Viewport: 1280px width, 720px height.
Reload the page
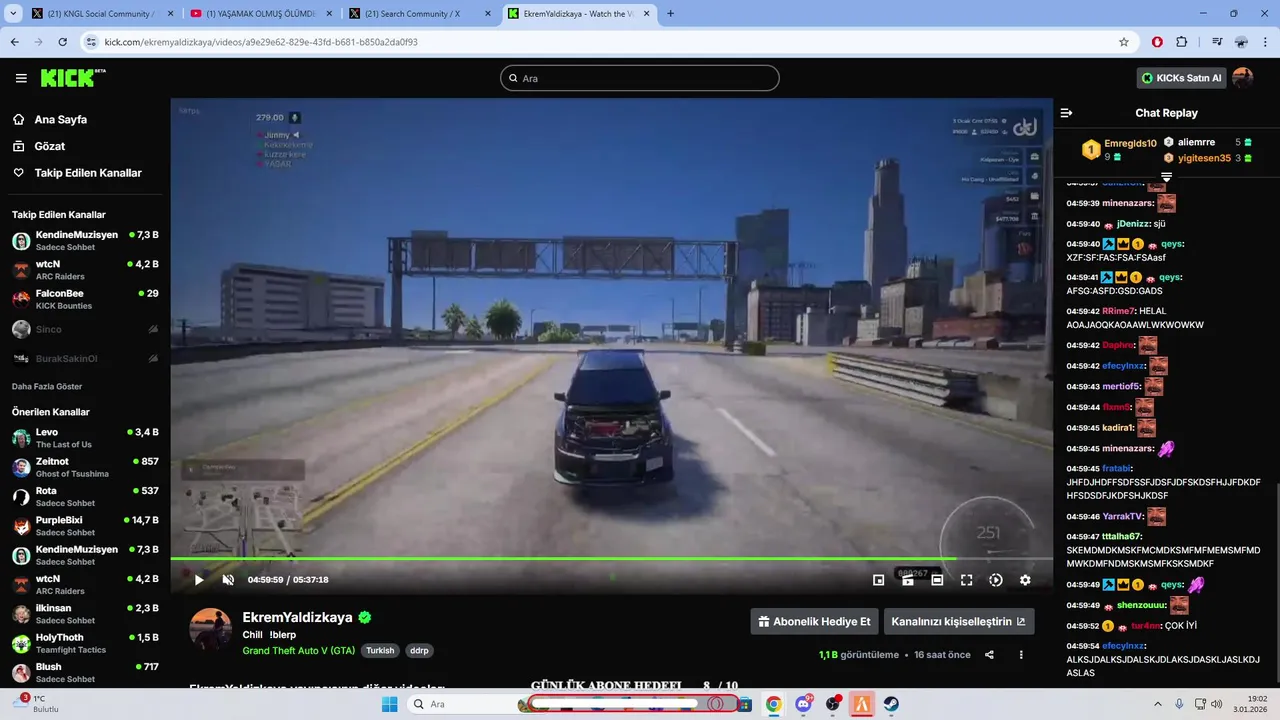pyautogui.click(x=62, y=42)
